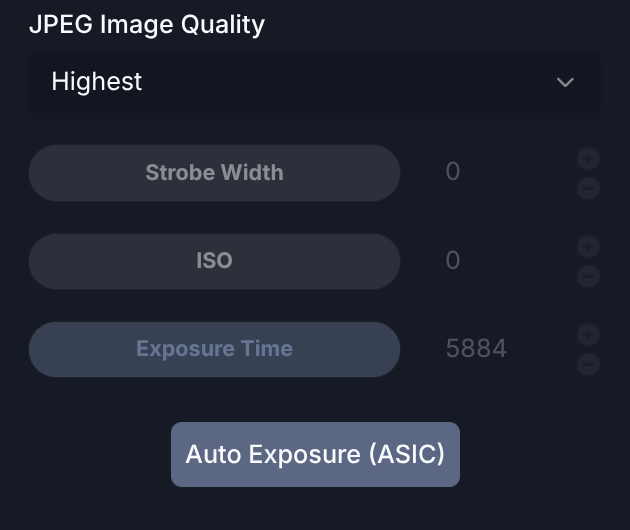The width and height of the screenshot is (630, 530).
Task: Raise Exposure Time with the plus icon
Action: (x=588, y=334)
